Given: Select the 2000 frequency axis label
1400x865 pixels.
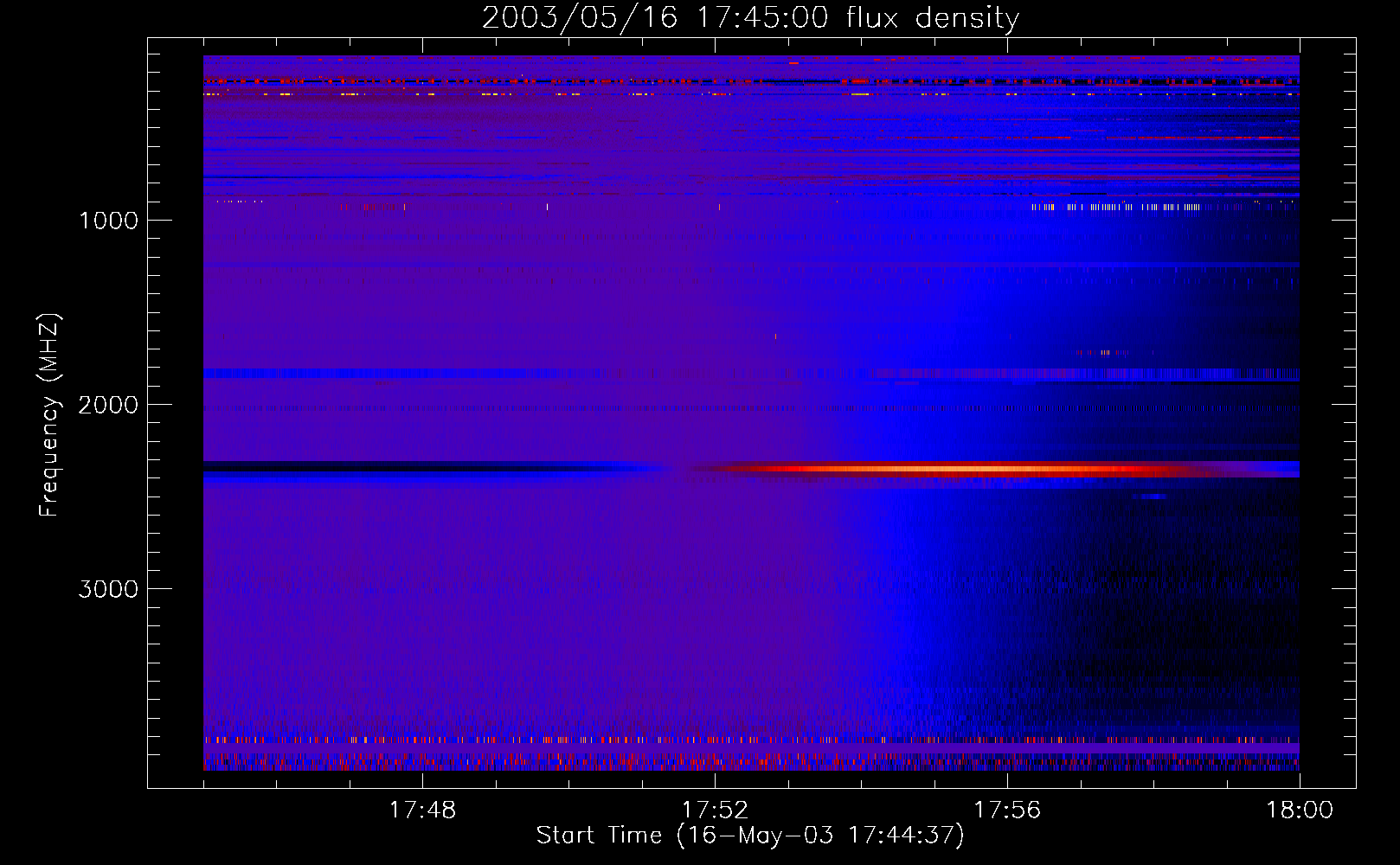Looking at the screenshot, I should 108,405.
